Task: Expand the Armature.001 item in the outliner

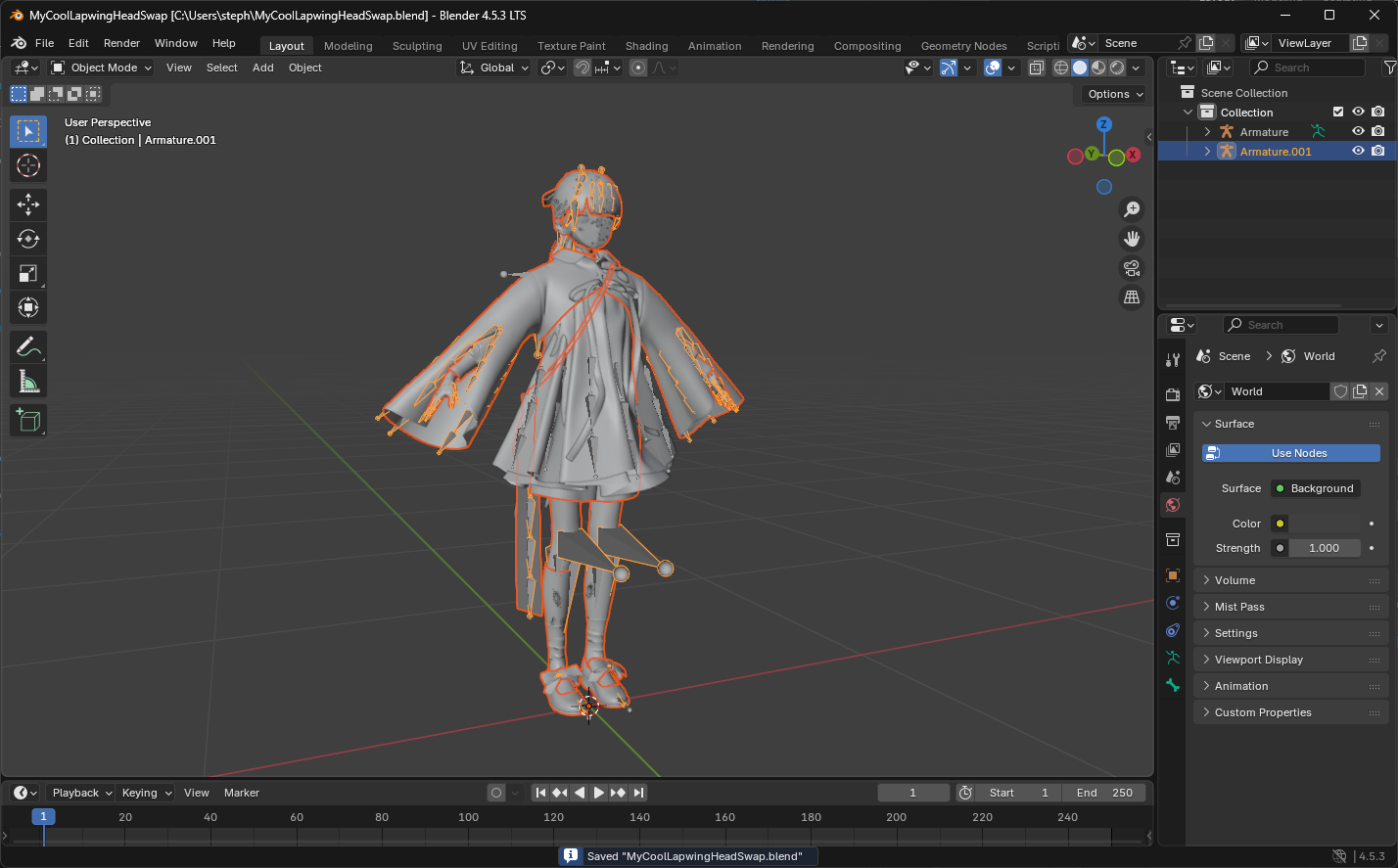Action: tap(1206, 150)
